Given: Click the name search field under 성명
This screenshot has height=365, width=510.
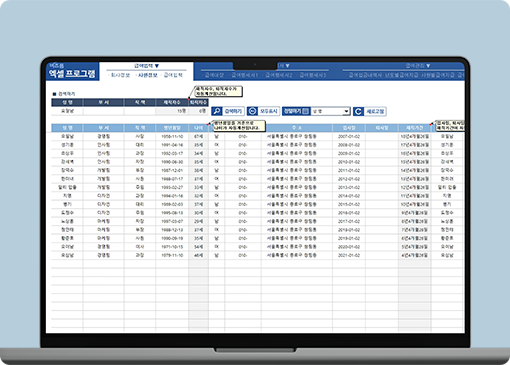Looking at the screenshot, I should point(67,111).
